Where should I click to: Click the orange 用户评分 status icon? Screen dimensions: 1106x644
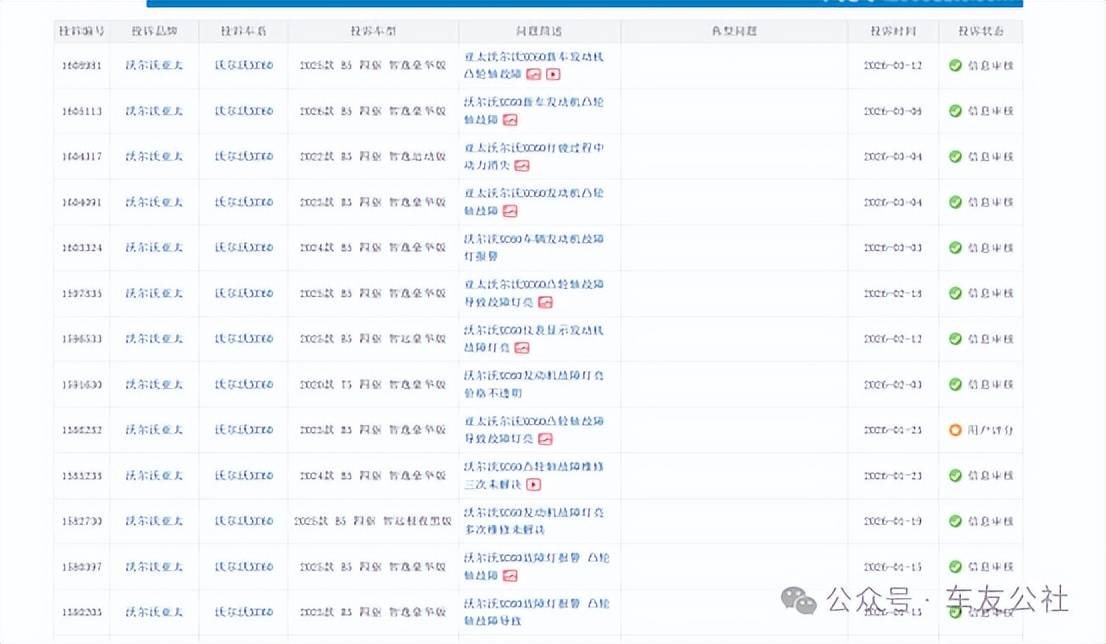[955, 430]
